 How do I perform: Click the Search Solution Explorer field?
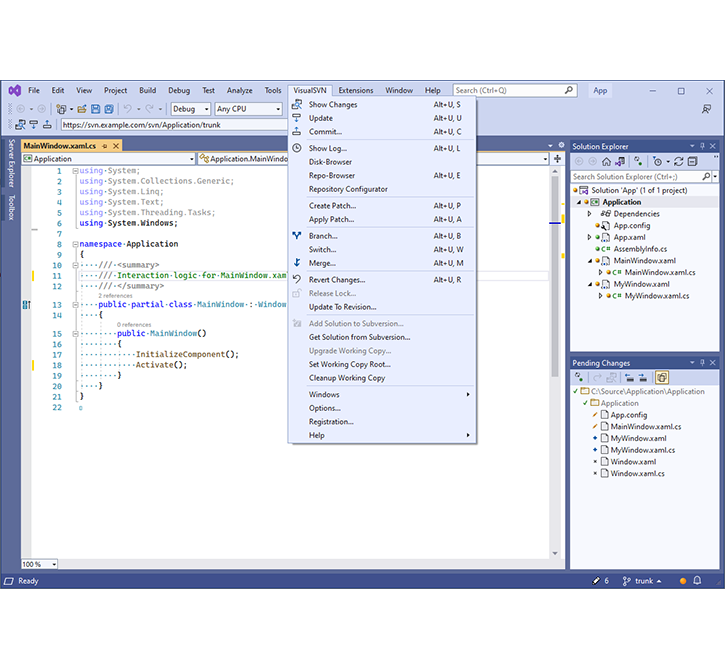coord(637,177)
